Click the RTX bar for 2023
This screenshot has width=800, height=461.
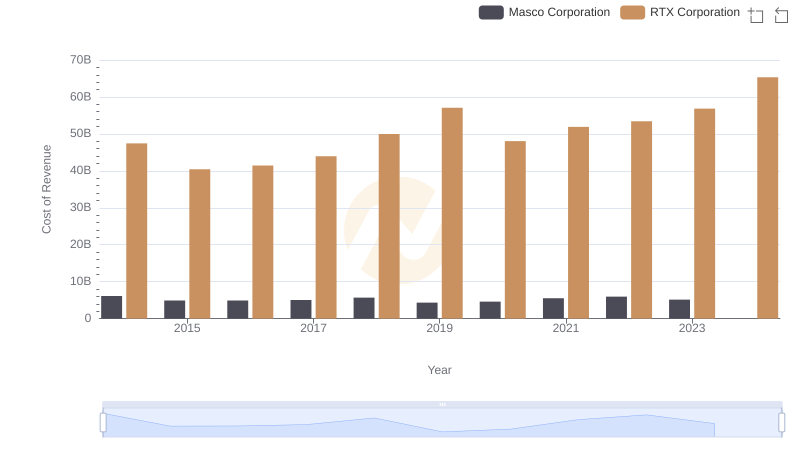coord(705,213)
